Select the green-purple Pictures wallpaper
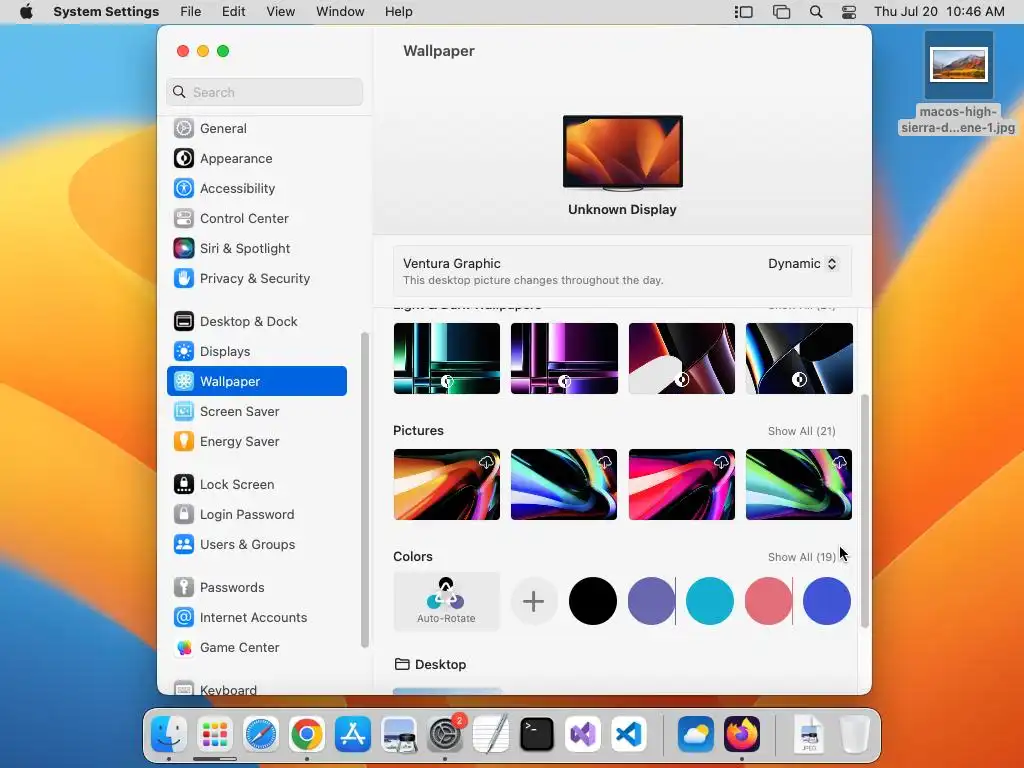The height and width of the screenshot is (768, 1024). (799, 485)
